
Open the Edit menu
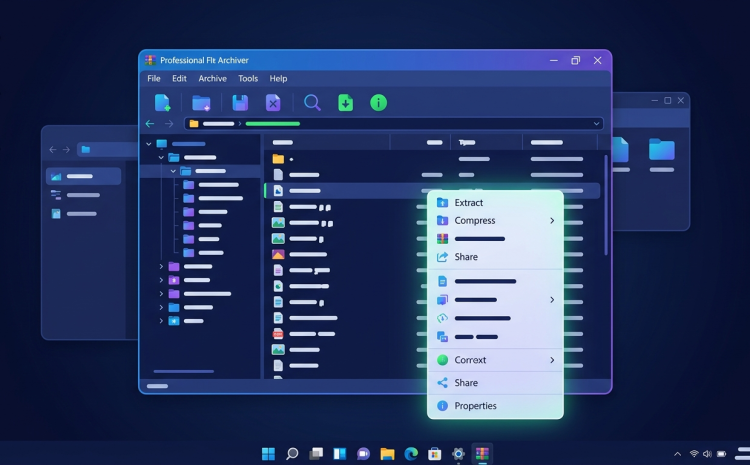pos(179,78)
